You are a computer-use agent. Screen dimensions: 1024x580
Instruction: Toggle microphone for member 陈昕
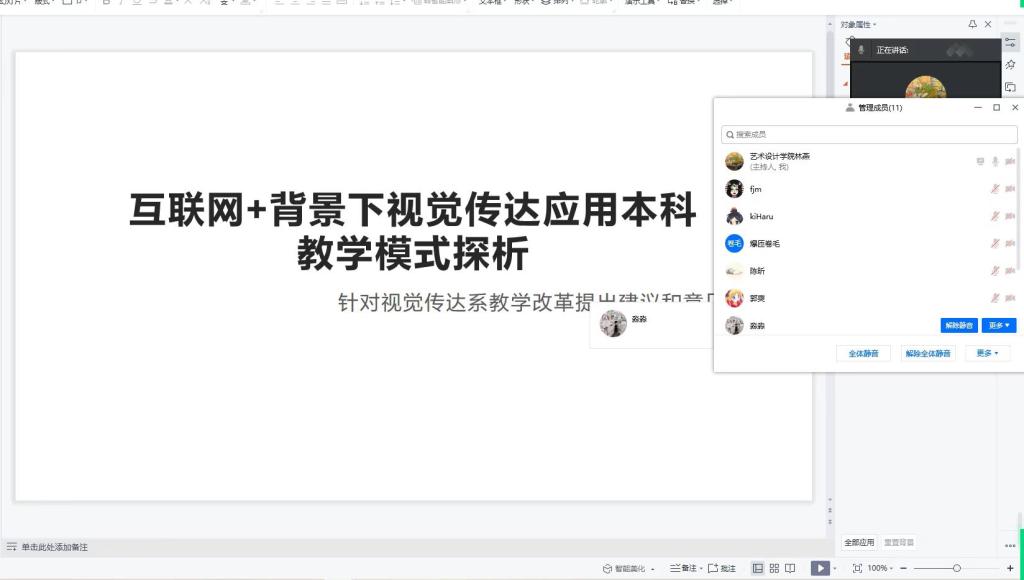tap(995, 270)
